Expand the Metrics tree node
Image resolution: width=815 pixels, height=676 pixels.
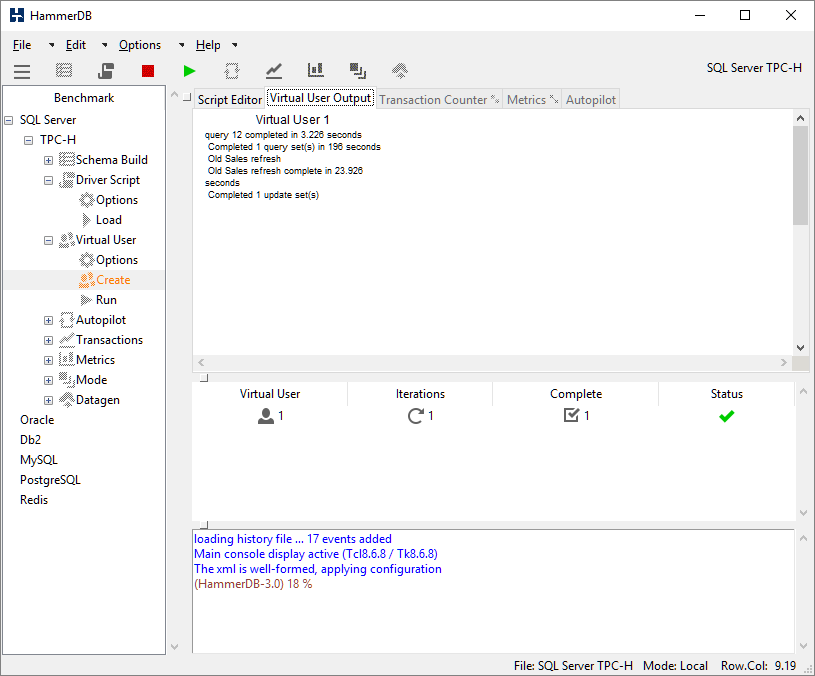tap(48, 361)
